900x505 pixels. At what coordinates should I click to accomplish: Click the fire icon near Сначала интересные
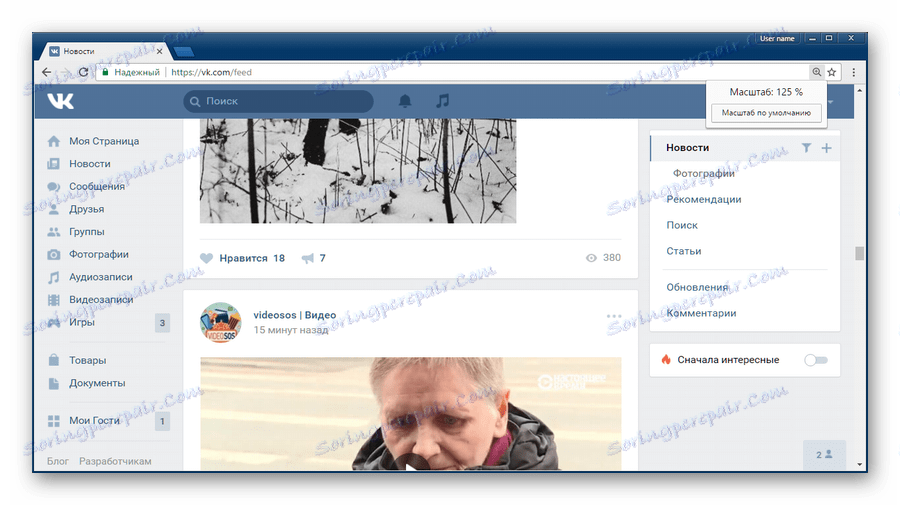click(x=666, y=360)
